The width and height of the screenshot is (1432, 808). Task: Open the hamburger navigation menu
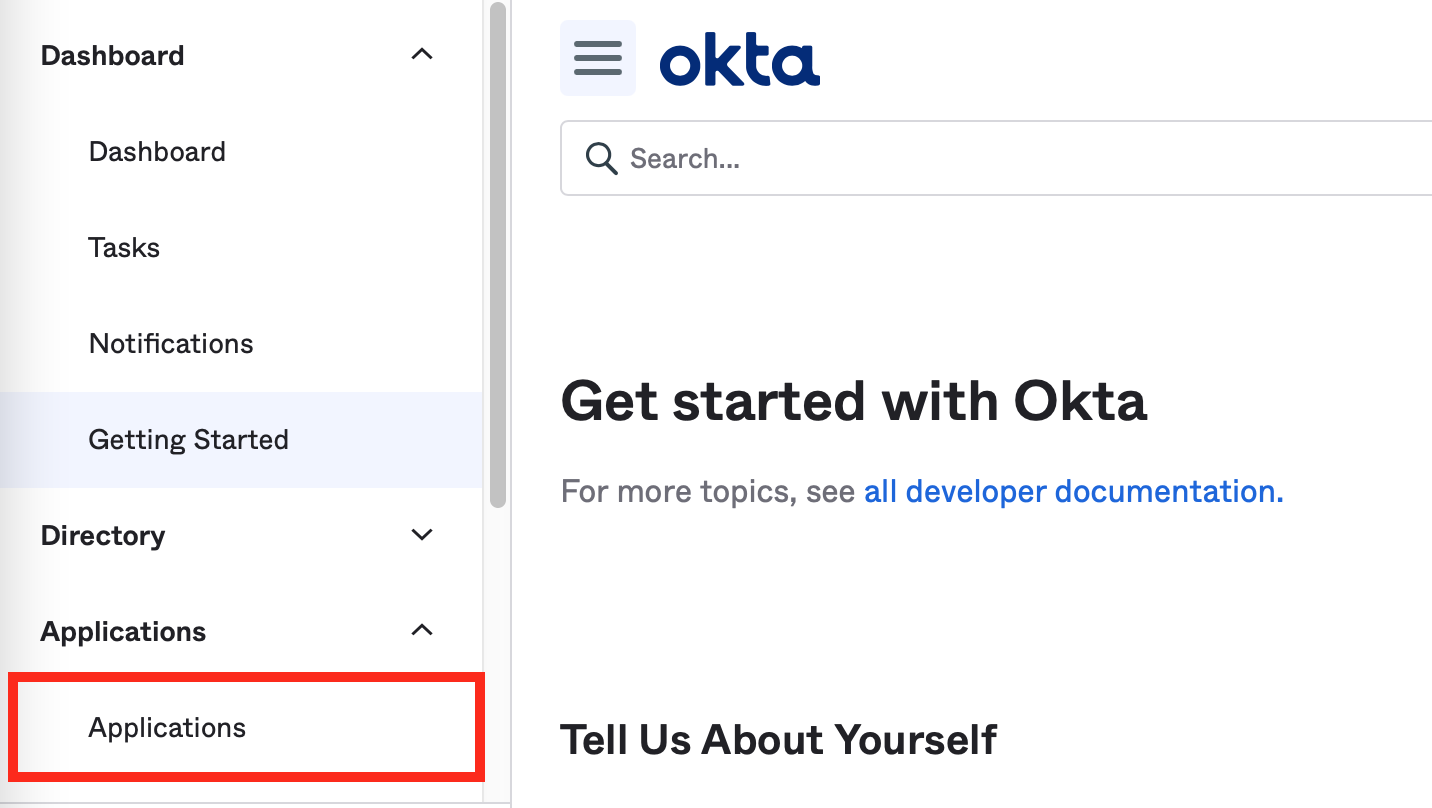pos(597,58)
